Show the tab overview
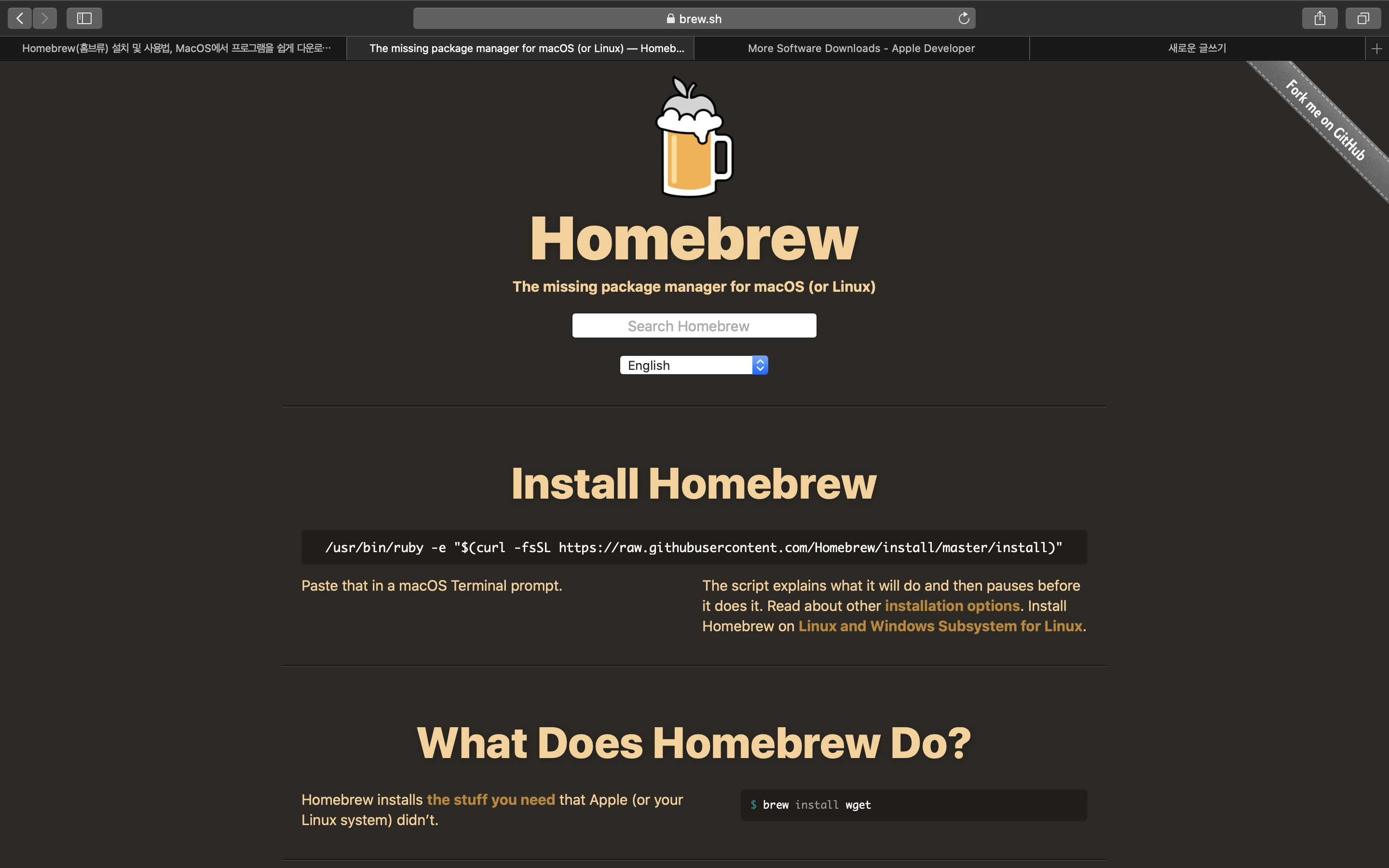 click(x=1362, y=18)
